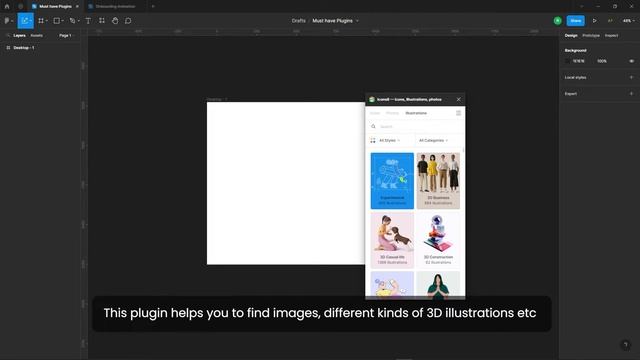Click the white Desktop frame on canvas
Screen dimensions: 640x360
click(x=286, y=183)
